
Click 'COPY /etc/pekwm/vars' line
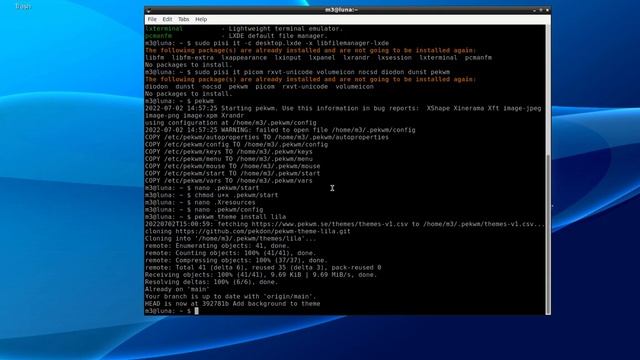pyautogui.click(x=229, y=181)
